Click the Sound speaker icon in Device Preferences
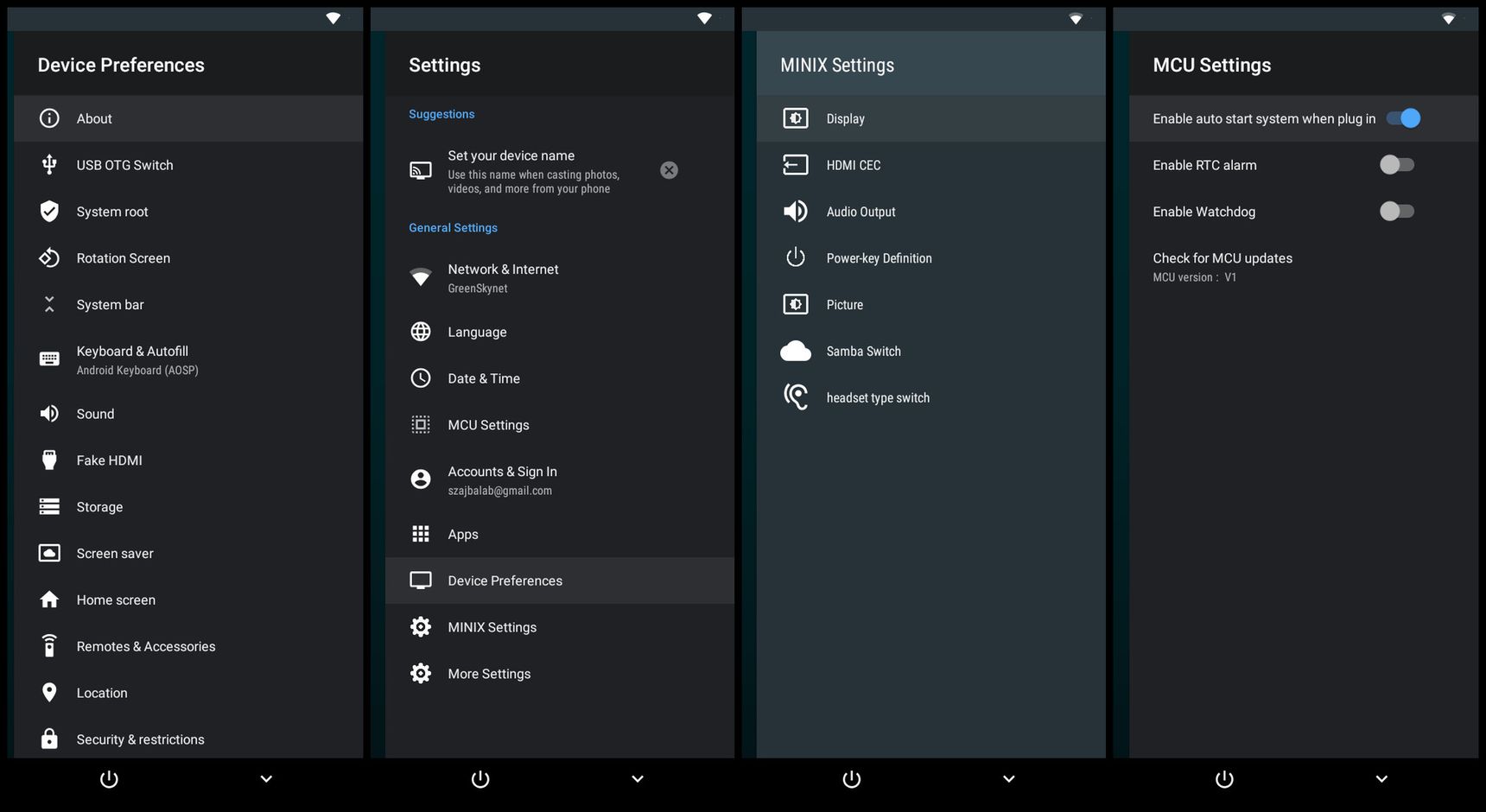 (49, 414)
